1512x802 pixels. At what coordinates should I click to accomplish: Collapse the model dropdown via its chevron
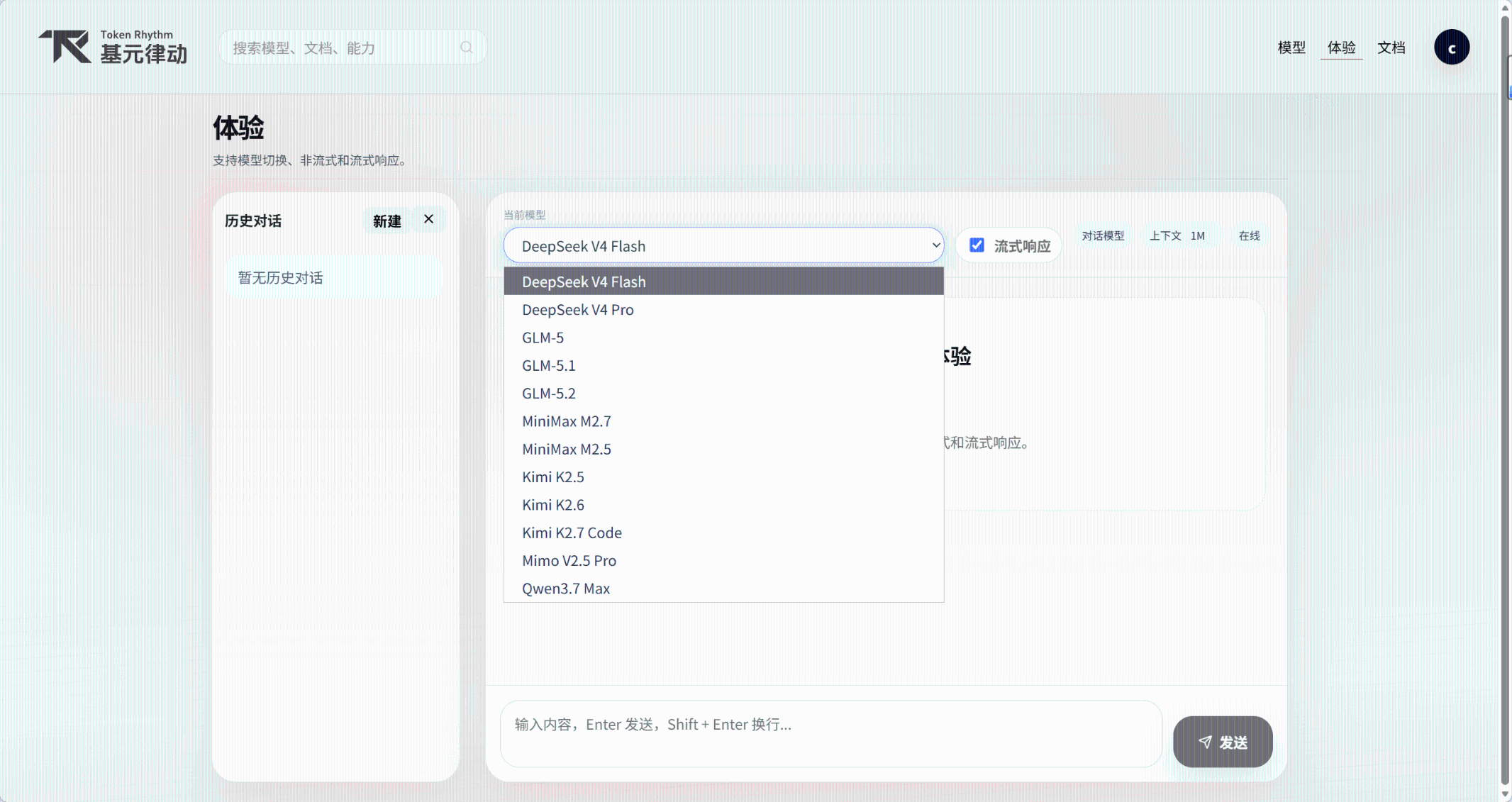tap(935, 245)
